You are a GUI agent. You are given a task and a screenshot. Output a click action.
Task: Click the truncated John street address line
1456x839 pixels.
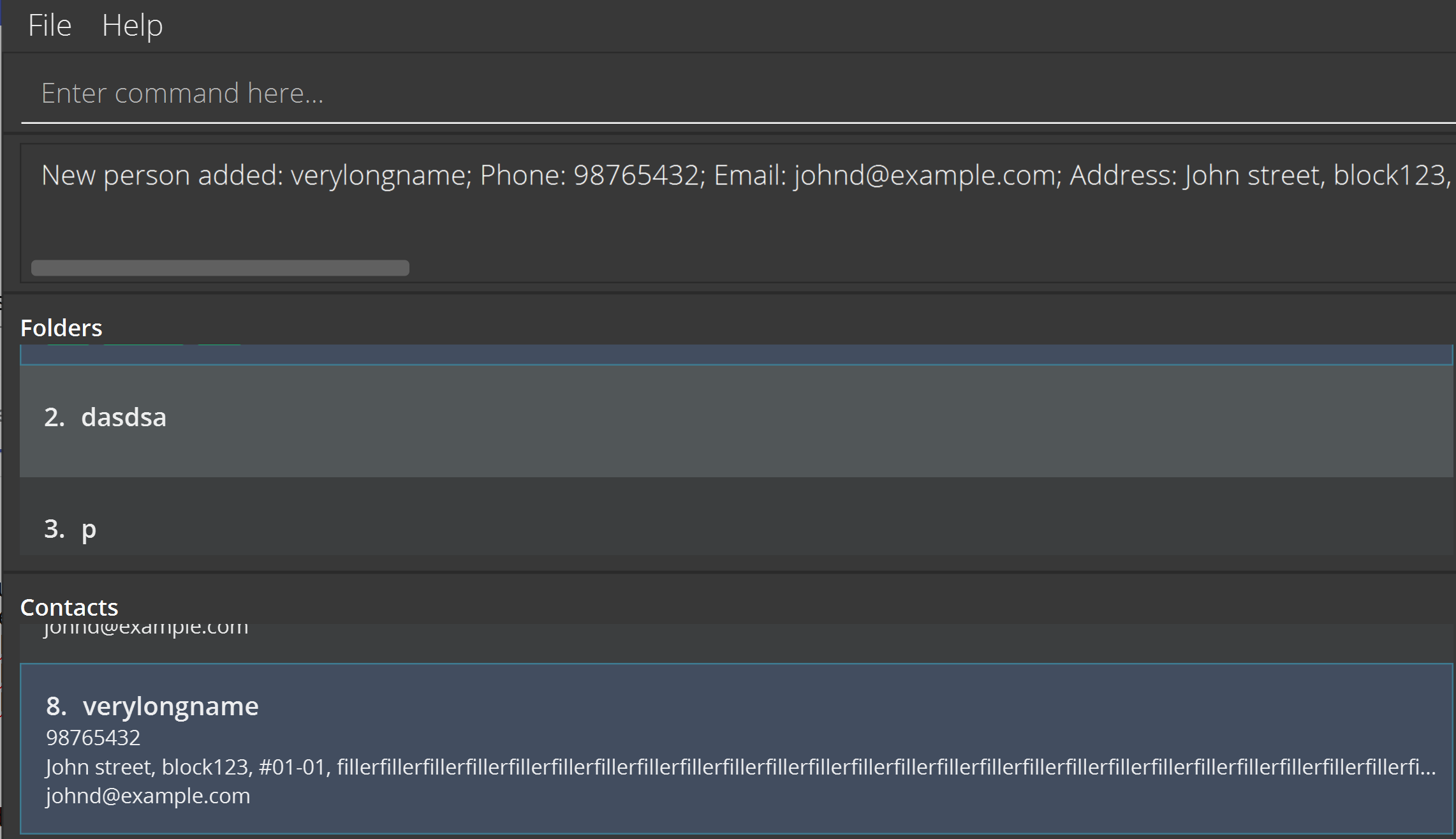[x=740, y=767]
